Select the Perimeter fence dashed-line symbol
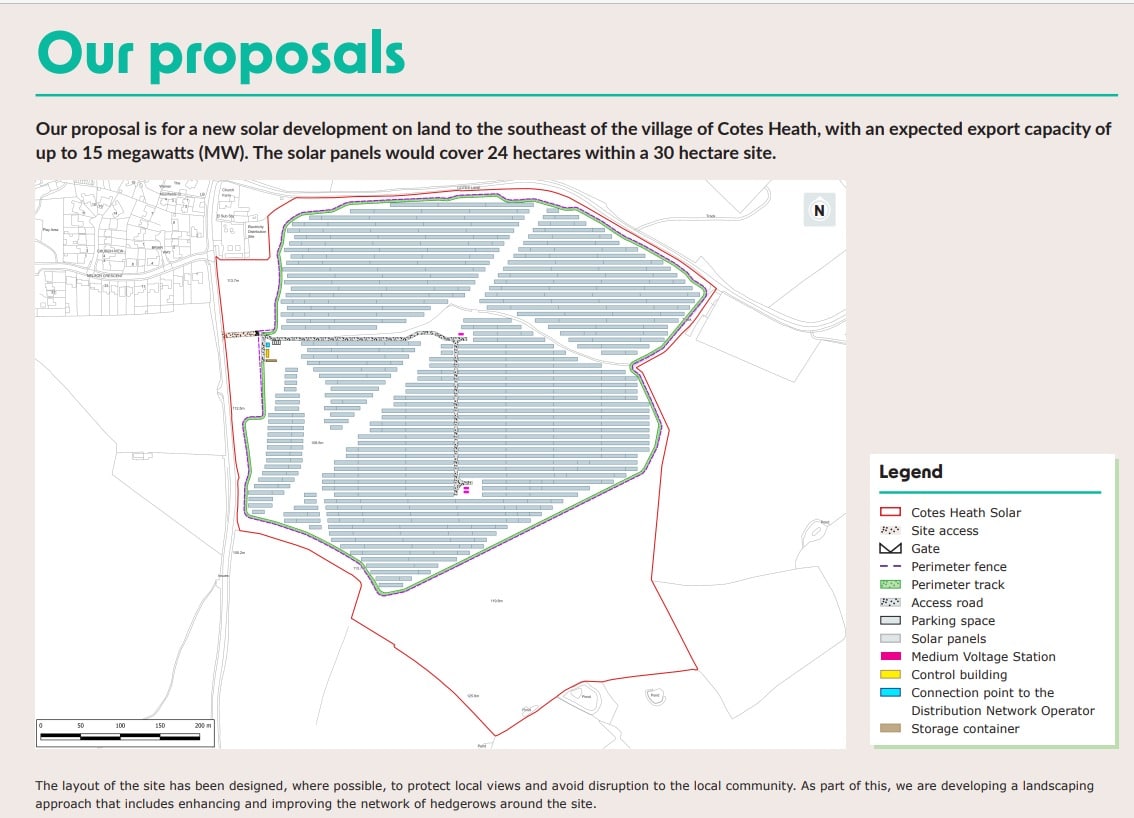Image resolution: width=1134 pixels, height=818 pixels. pyautogui.click(x=890, y=566)
